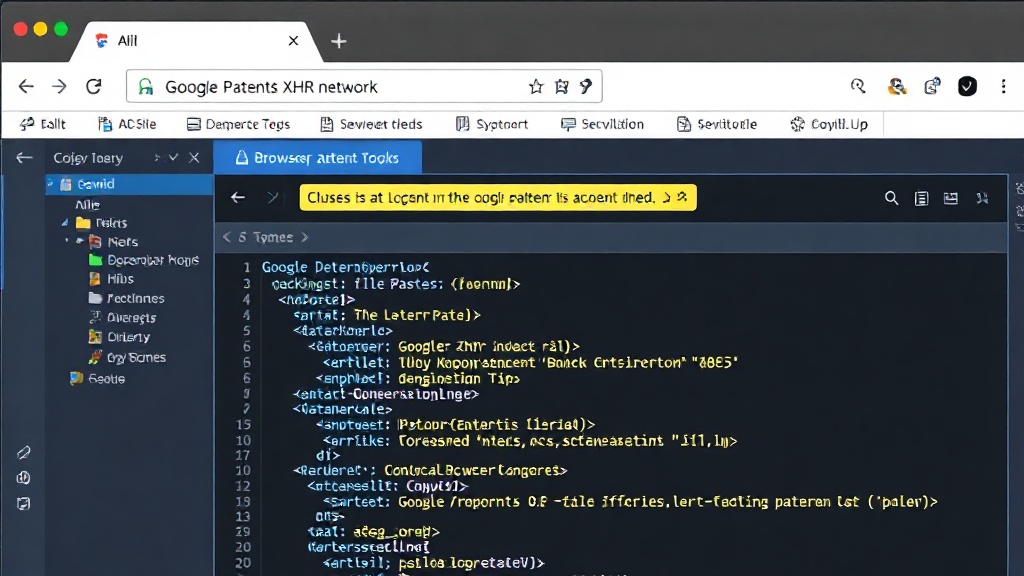
Task: Go back using the browser back arrow
Action: pyautogui.click(x=26, y=86)
